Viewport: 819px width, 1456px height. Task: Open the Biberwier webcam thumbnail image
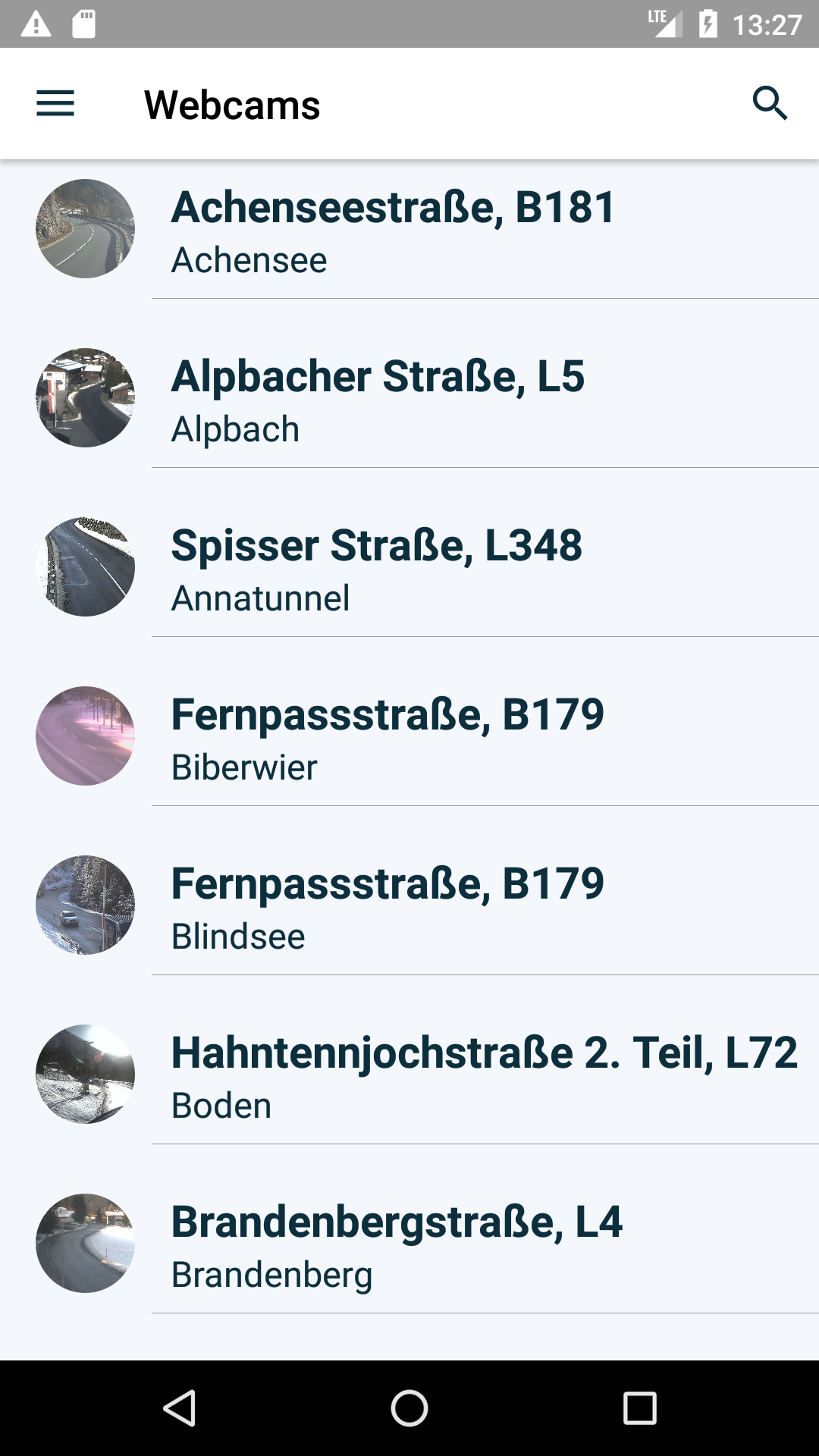pos(86,736)
